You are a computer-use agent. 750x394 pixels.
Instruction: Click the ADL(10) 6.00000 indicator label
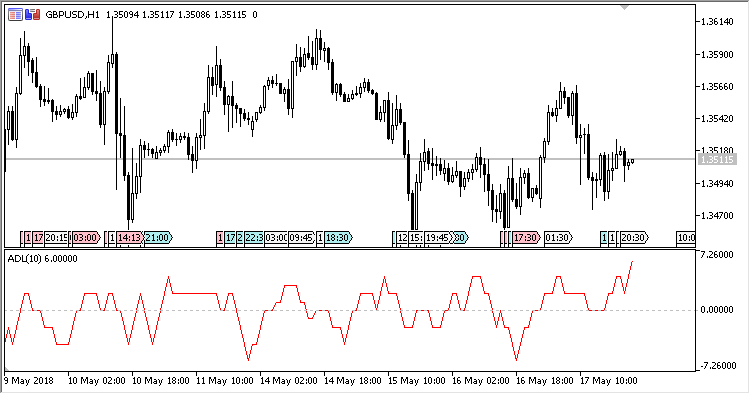(43, 259)
